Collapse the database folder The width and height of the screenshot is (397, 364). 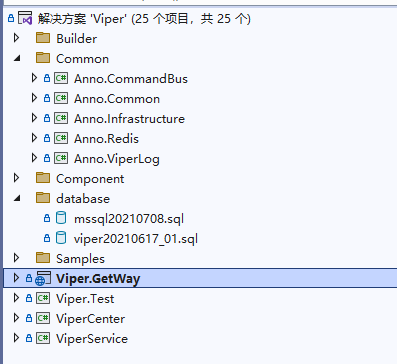(17, 199)
